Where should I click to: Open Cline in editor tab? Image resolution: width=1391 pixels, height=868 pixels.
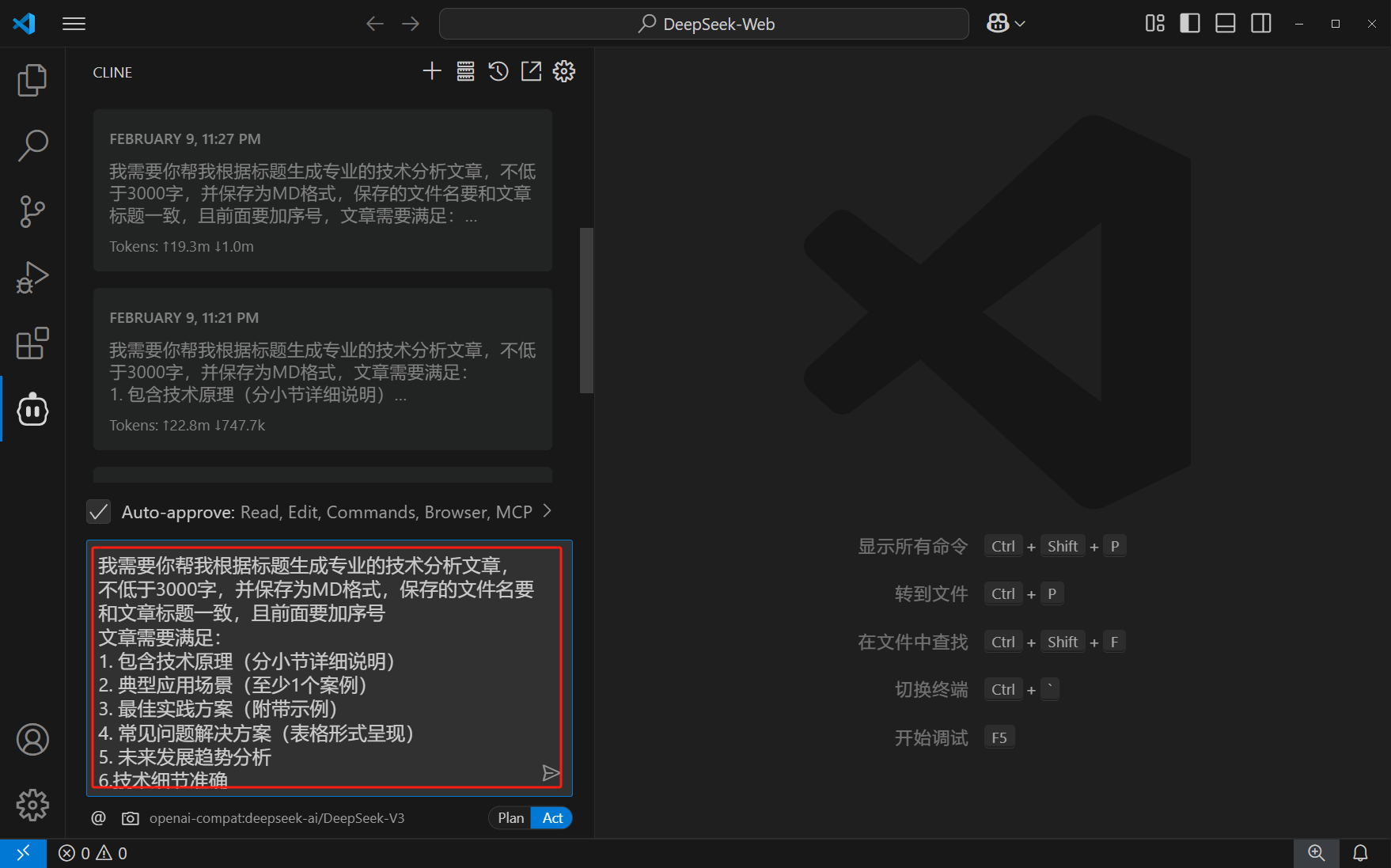[x=531, y=71]
